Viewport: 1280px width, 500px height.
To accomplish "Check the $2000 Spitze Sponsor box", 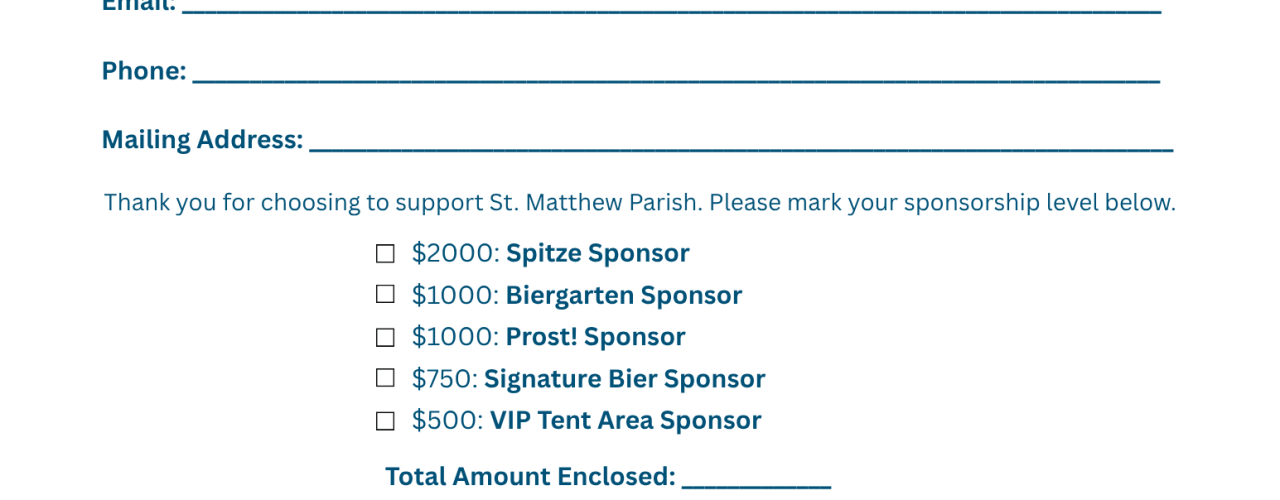I will pyautogui.click(x=385, y=254).
